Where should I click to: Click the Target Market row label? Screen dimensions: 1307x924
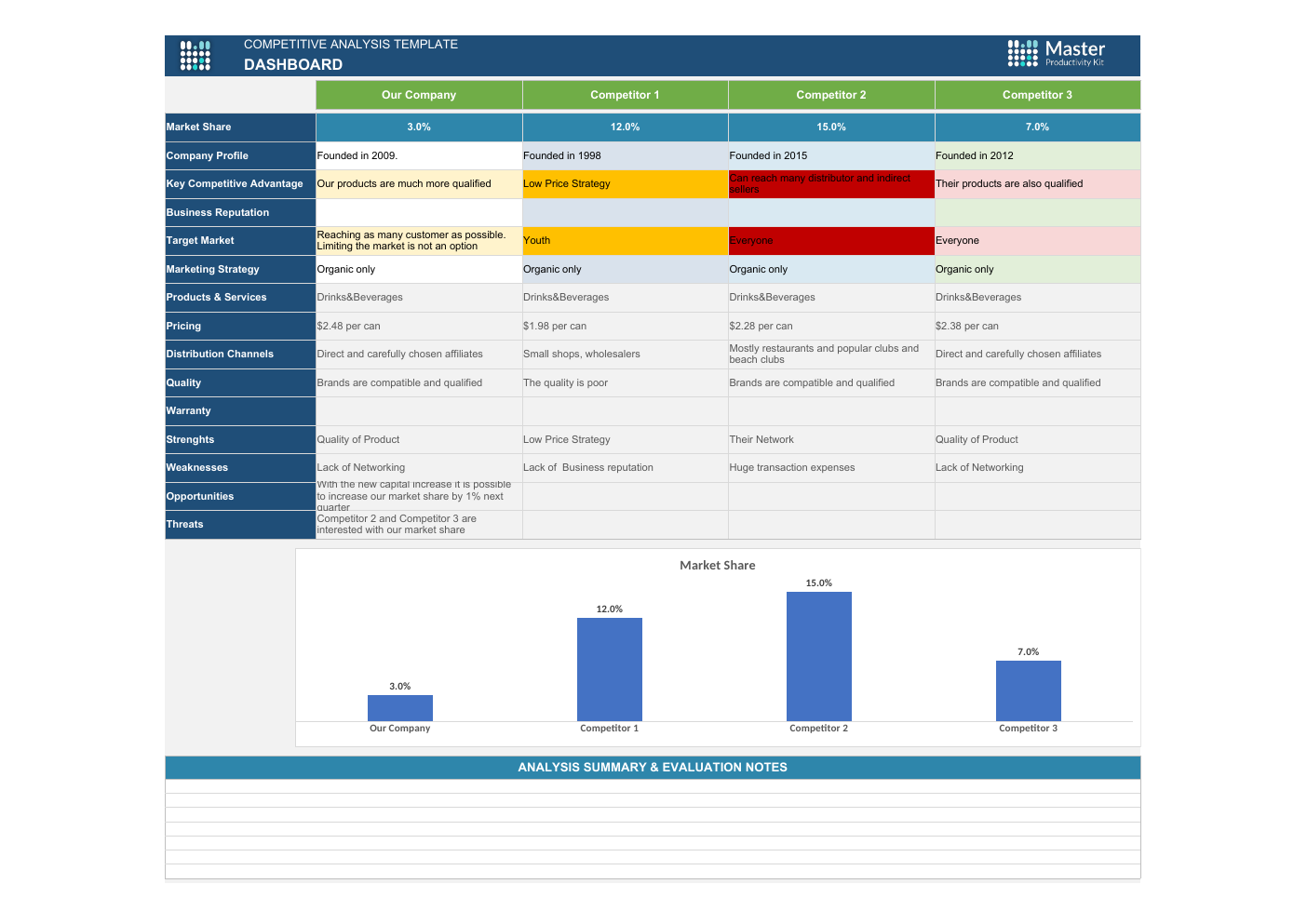tap(240, 241)
